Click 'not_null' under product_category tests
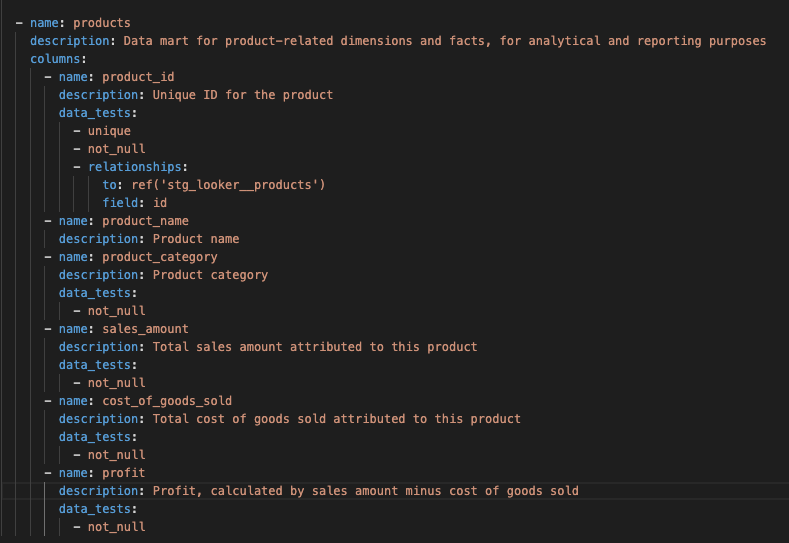The image size is (789, 543). [x=117, y=311]
